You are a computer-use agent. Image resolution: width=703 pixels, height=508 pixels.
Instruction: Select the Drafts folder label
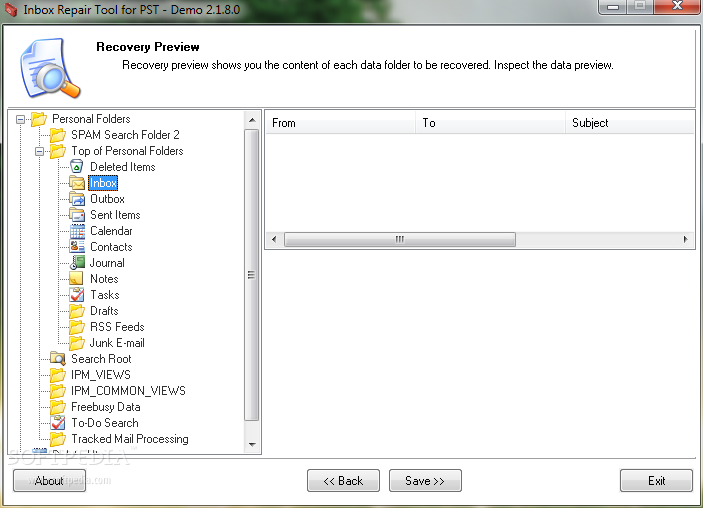pos(104,311)
